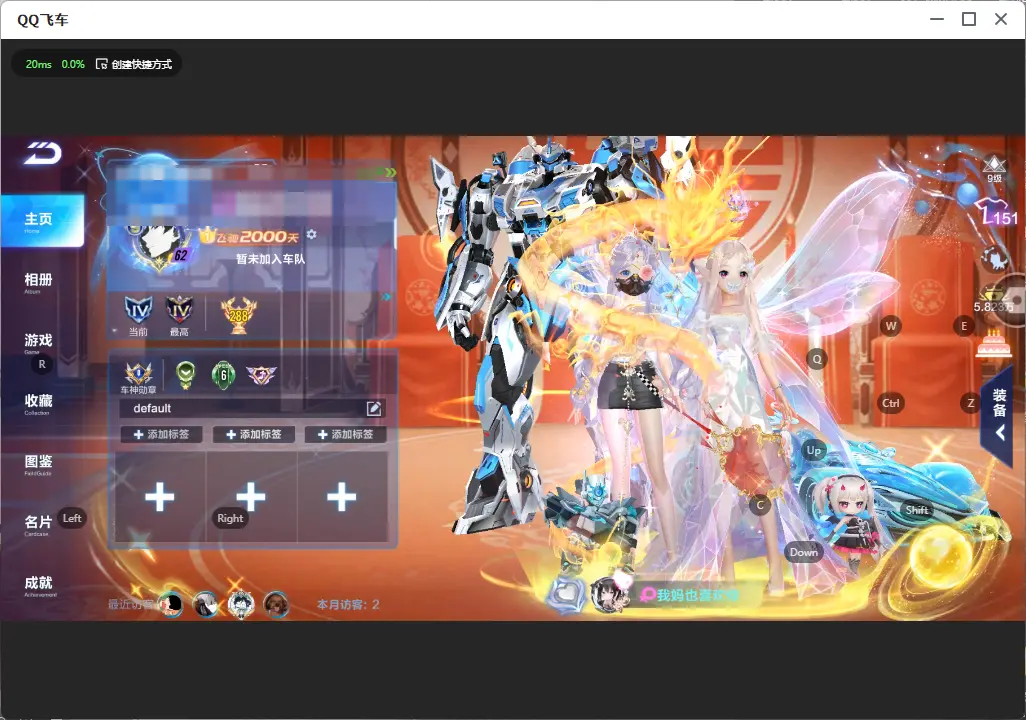Screen dimensions: 1026x720
Task: Open the 游戏 game tab
Action: tap(38, 342)
